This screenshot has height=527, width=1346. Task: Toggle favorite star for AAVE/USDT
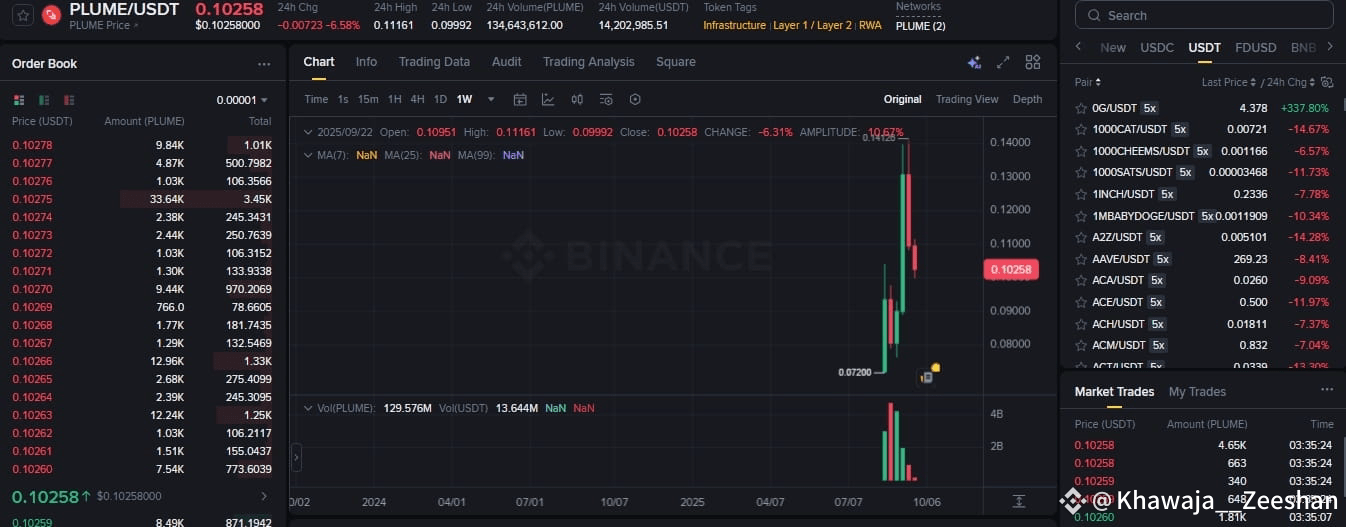point(1081,259)
